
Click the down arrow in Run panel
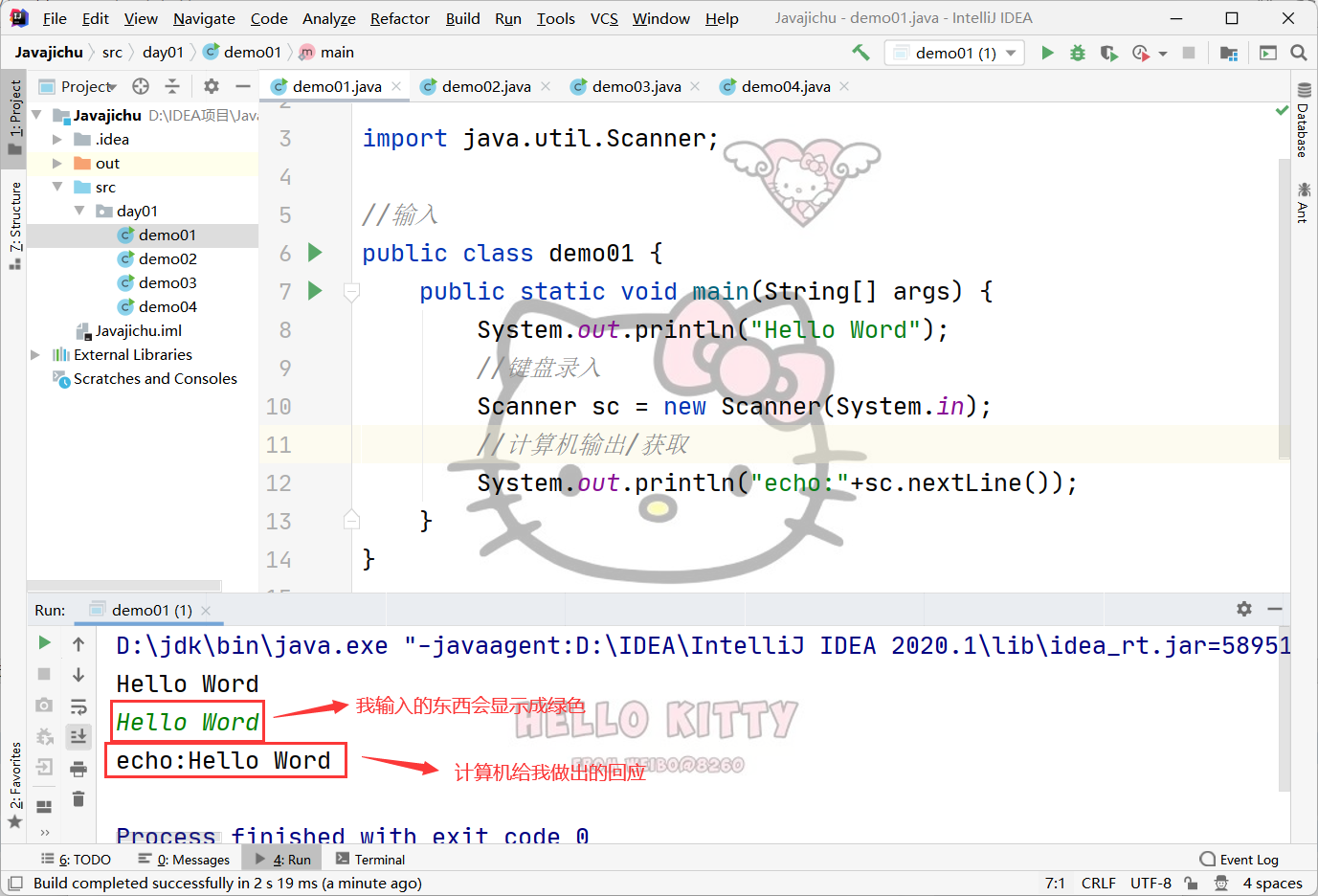pyautogui.click(x=78, y=675)
